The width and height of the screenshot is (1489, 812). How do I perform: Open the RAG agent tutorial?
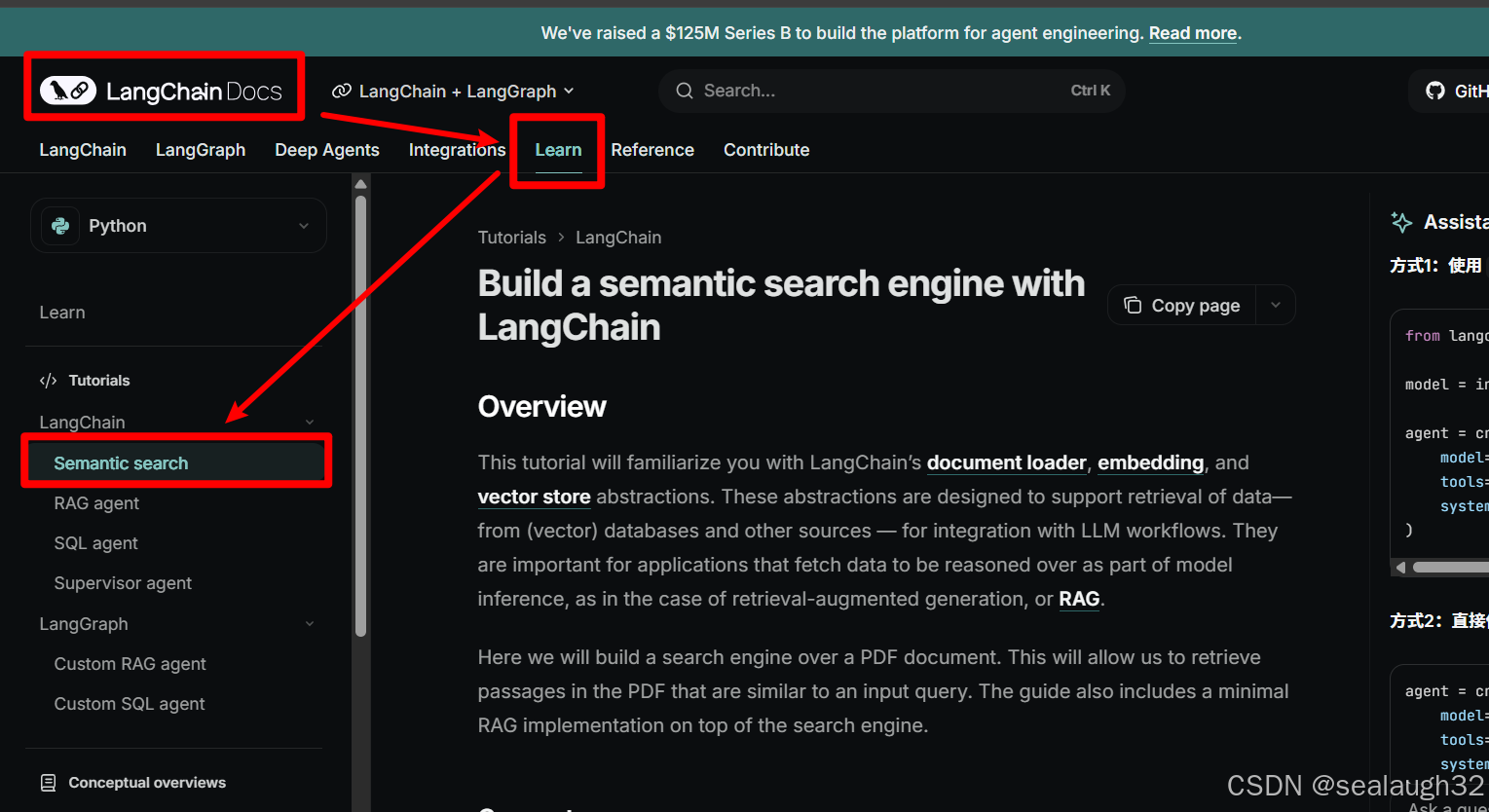pos(96,503)
